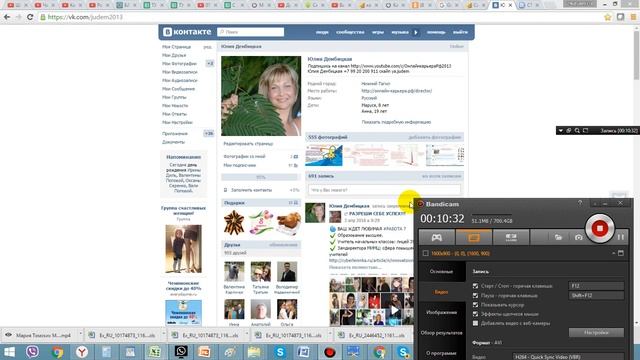The width and height of the screenshot is (640, 360).
Task: Open Bandicam help question mark
Action: point(580,203)
